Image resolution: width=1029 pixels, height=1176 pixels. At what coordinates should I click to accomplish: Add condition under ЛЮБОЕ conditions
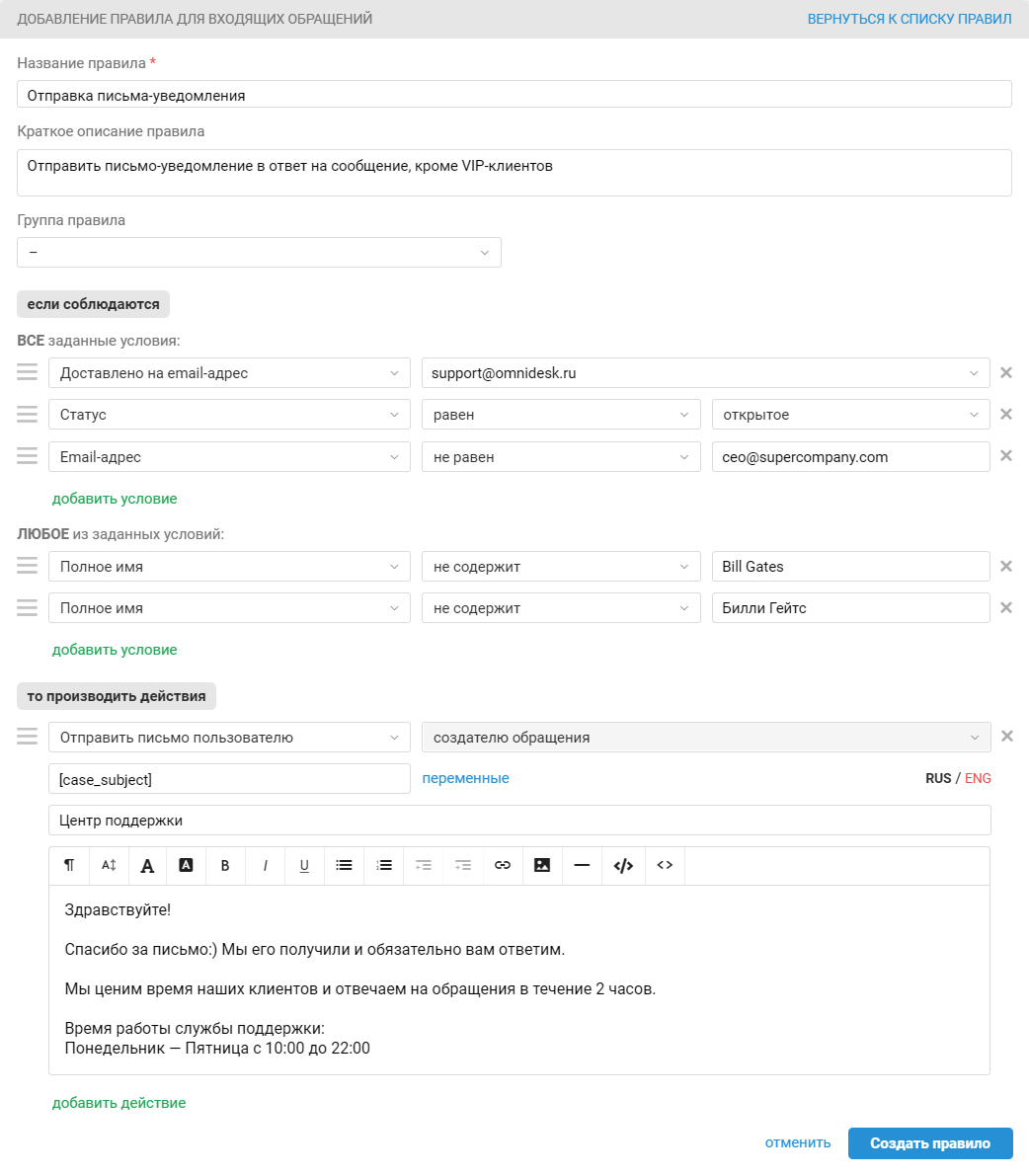(x=115, y=650)
